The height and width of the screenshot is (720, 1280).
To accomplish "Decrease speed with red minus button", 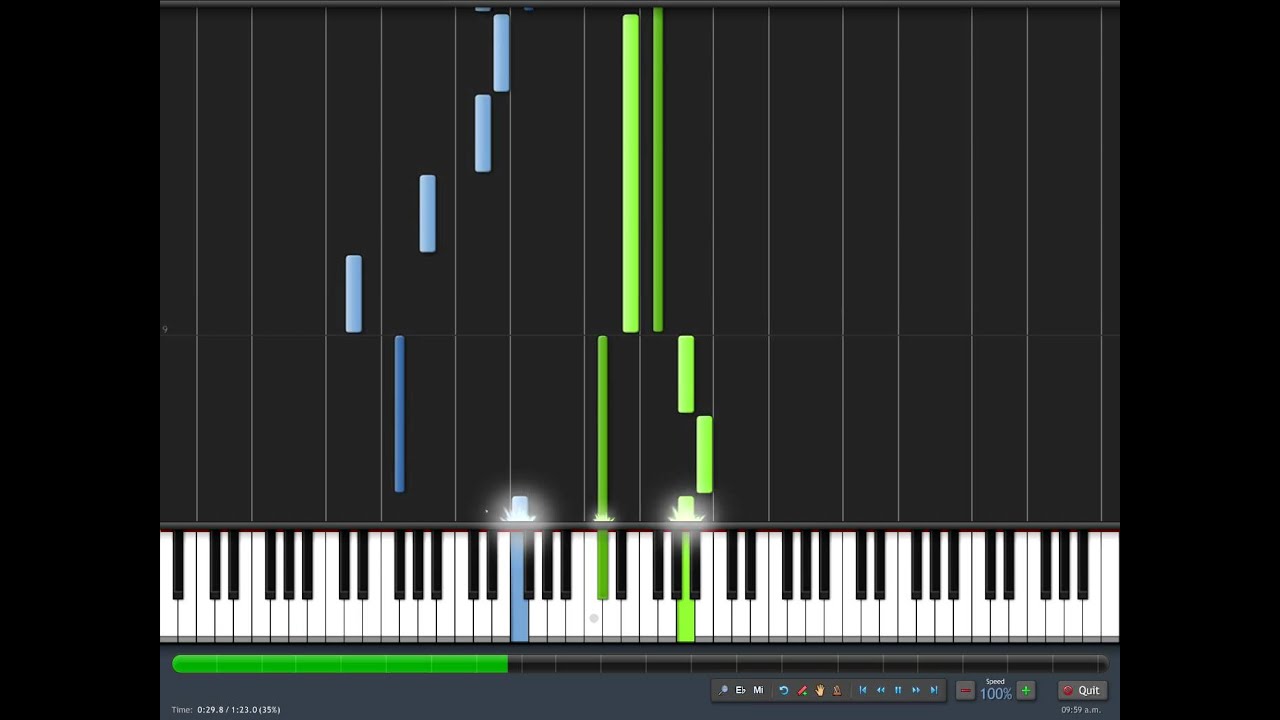I will tap(966, 690).
